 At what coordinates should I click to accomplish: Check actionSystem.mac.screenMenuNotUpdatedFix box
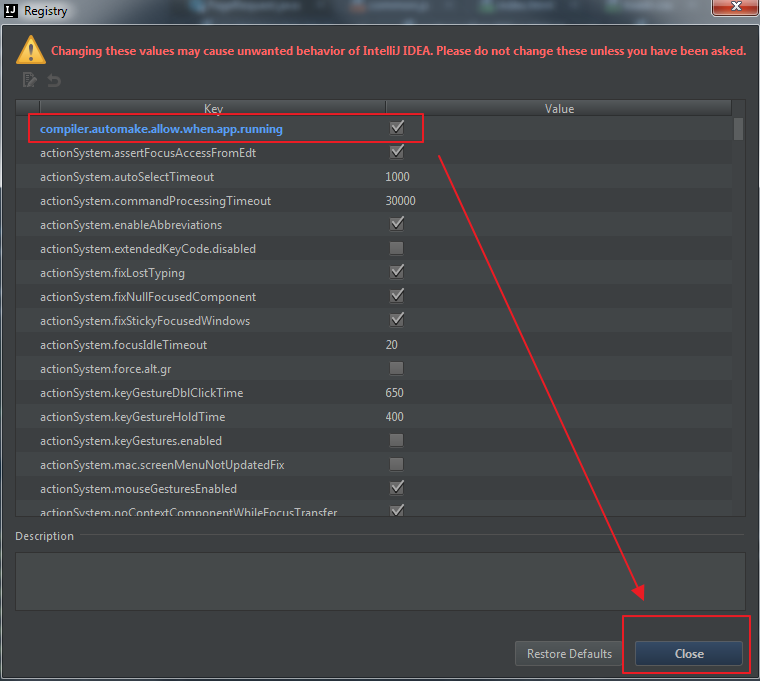[396, 464]
